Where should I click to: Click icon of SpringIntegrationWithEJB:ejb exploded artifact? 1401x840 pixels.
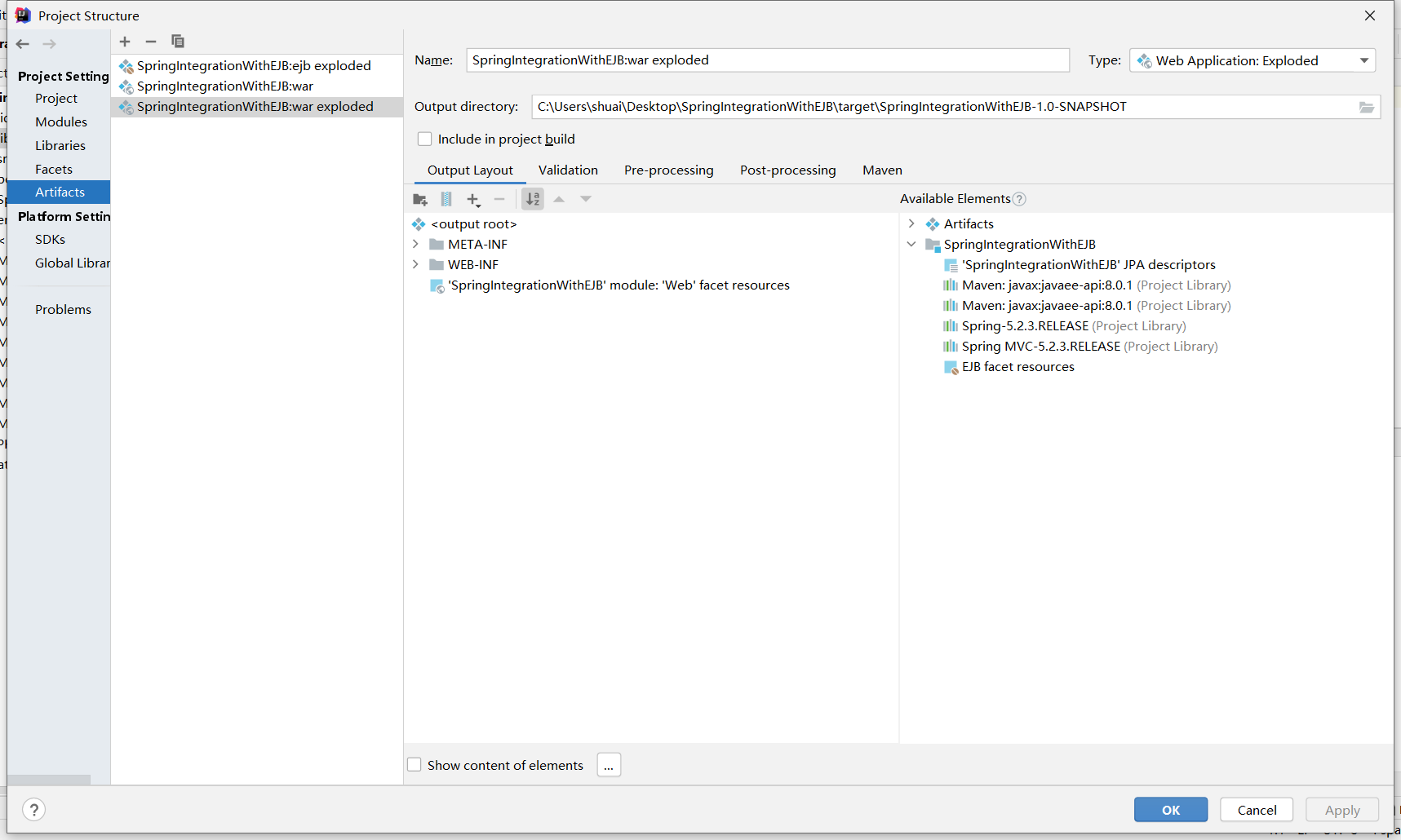(126, 66)
